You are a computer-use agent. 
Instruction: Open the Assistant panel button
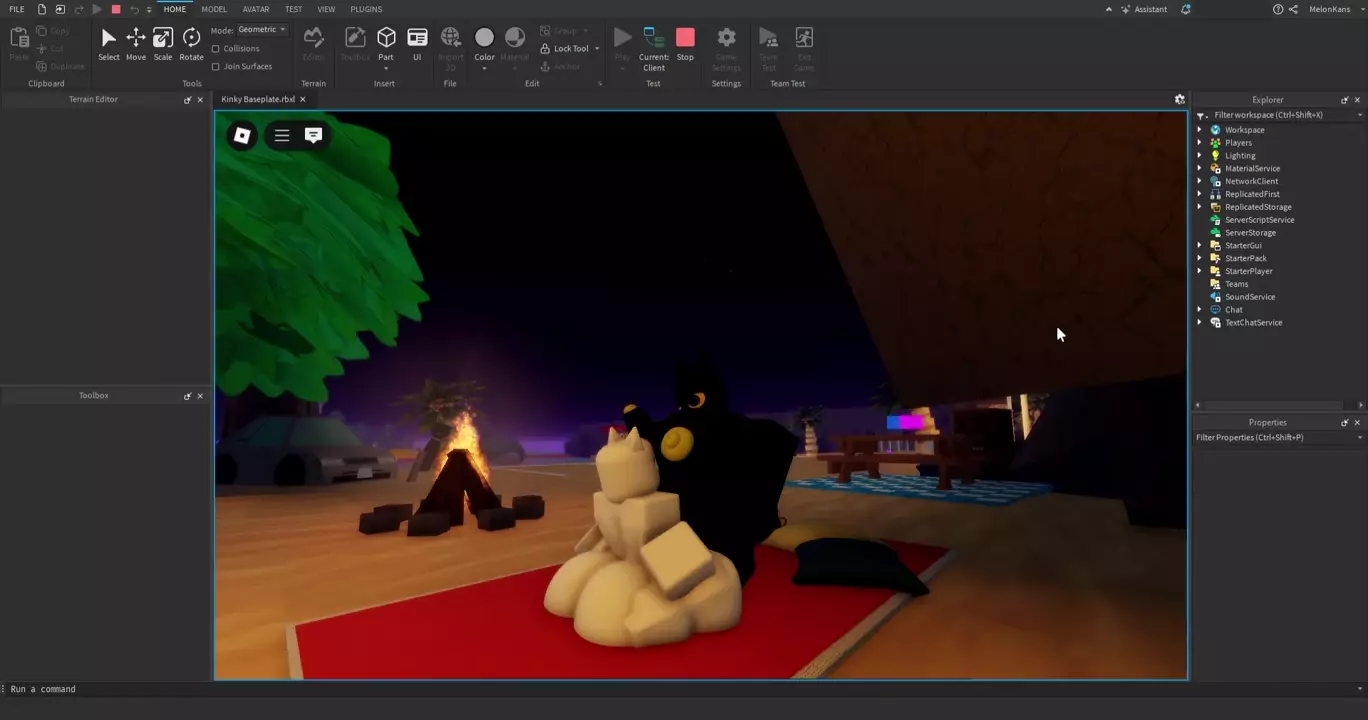pos(1143,9)
